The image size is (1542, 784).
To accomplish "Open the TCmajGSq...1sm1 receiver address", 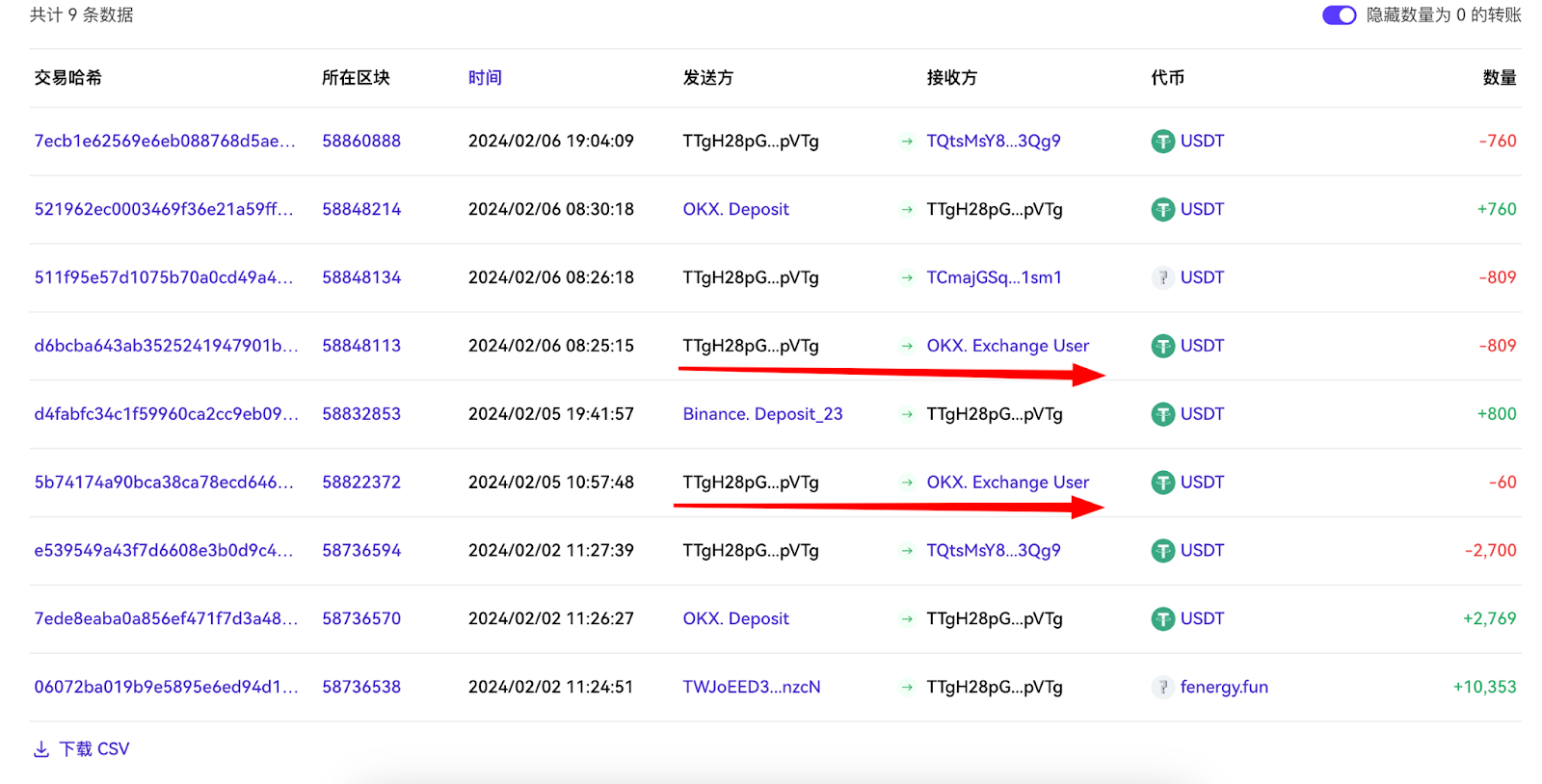I will pos(994,277).
